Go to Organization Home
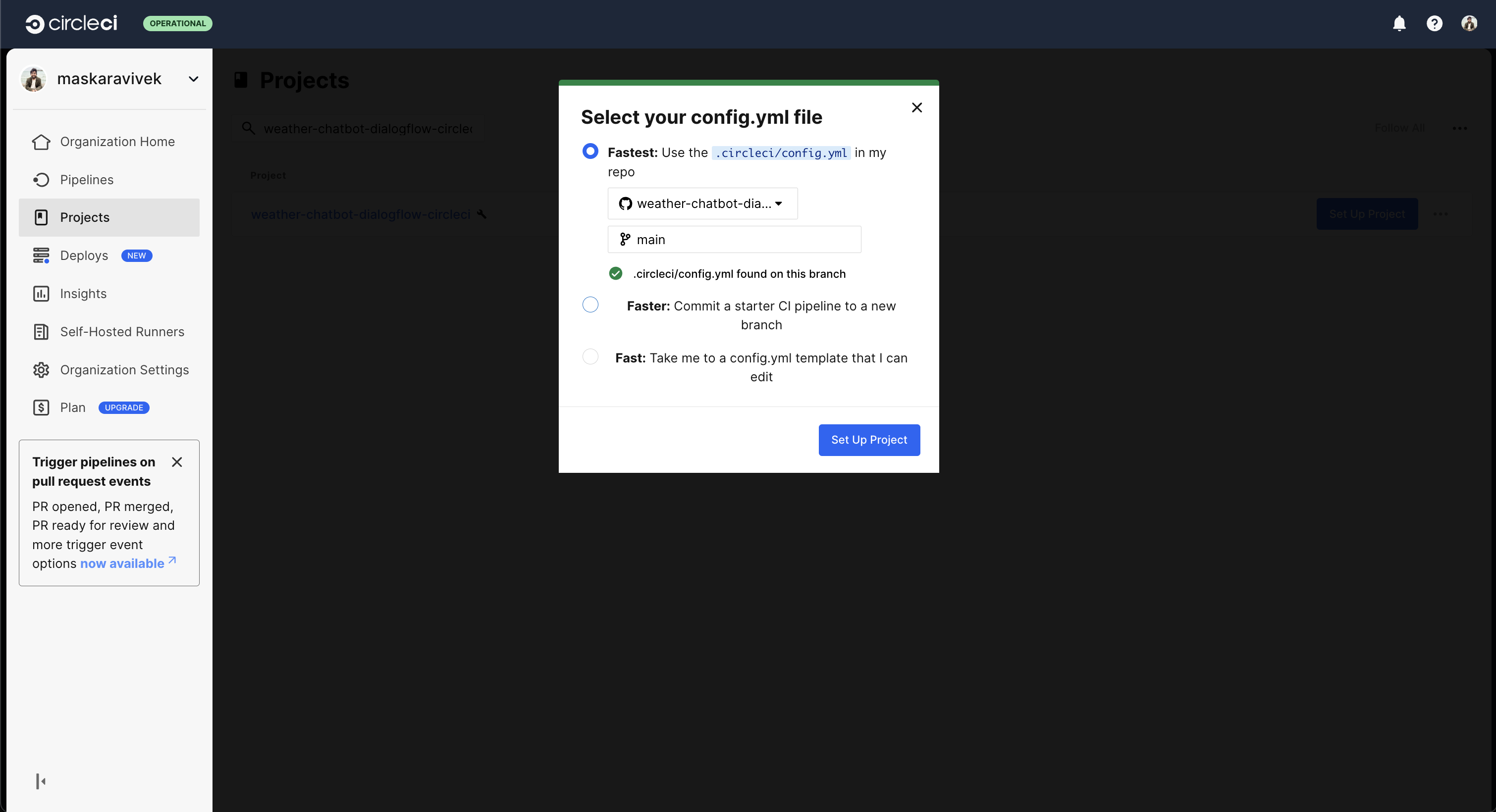This screenshot has width=1496, height=812. pyautogui.click(x=117, y=141)
